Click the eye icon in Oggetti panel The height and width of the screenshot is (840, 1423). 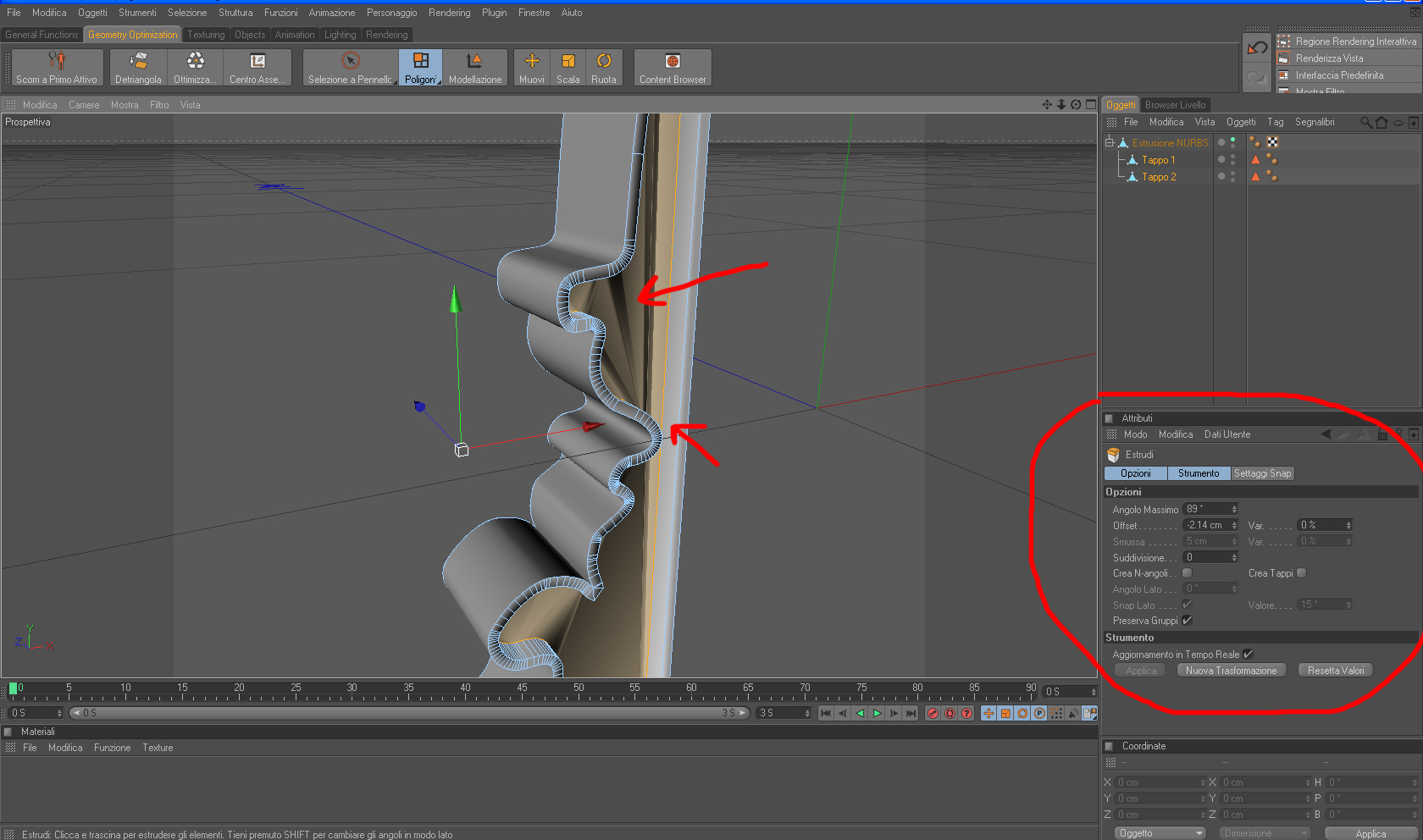(1398, 123)
